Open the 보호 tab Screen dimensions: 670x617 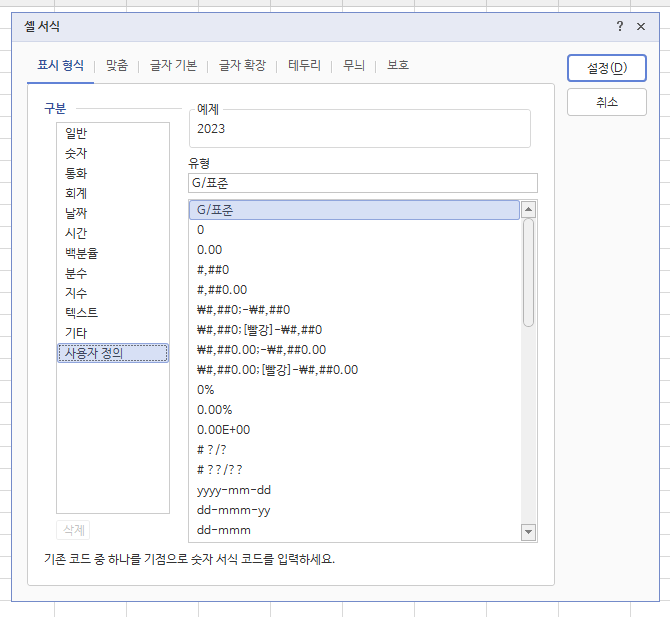398,65
